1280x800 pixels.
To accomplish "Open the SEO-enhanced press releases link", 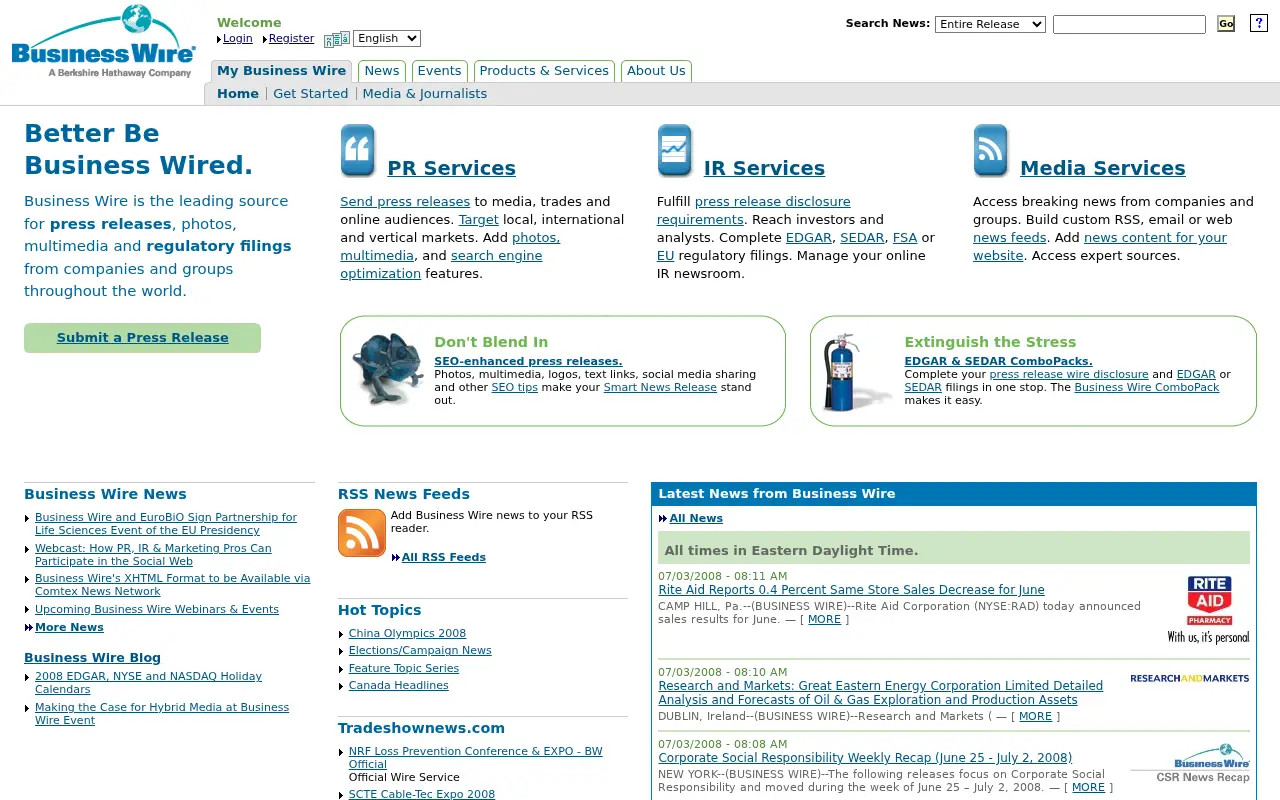I will pyautogui.click(x=528, y=362).
